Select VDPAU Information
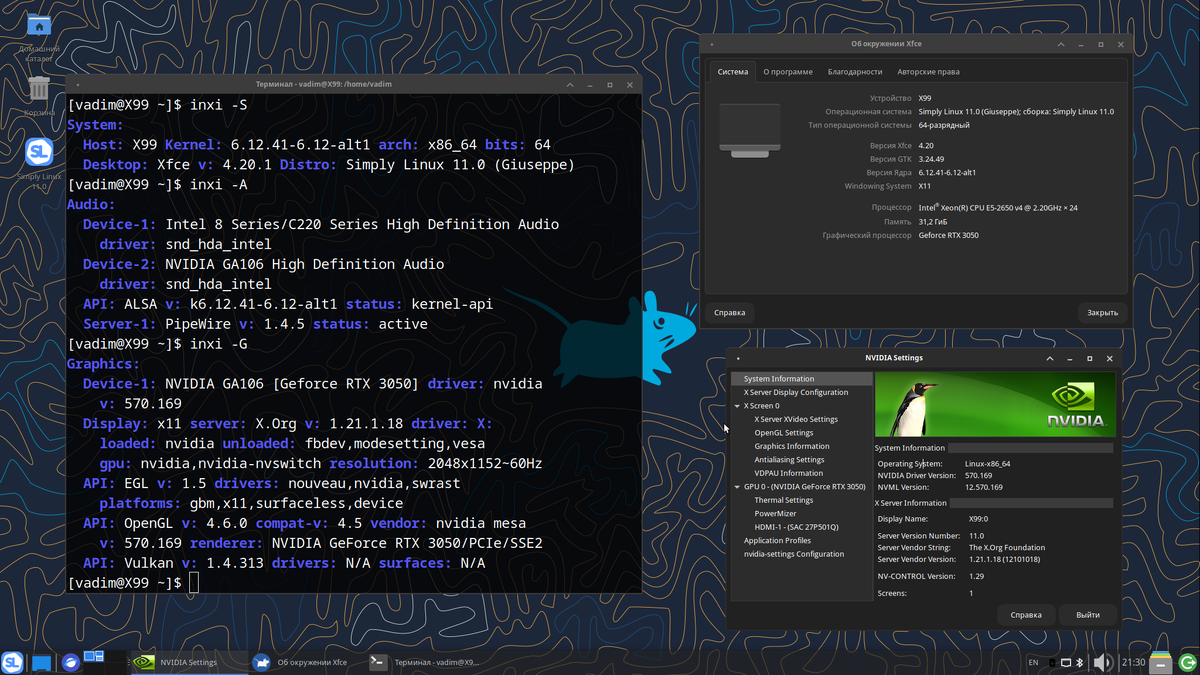The width and height of the screenshot is (1200, 675). coord(789,473)
